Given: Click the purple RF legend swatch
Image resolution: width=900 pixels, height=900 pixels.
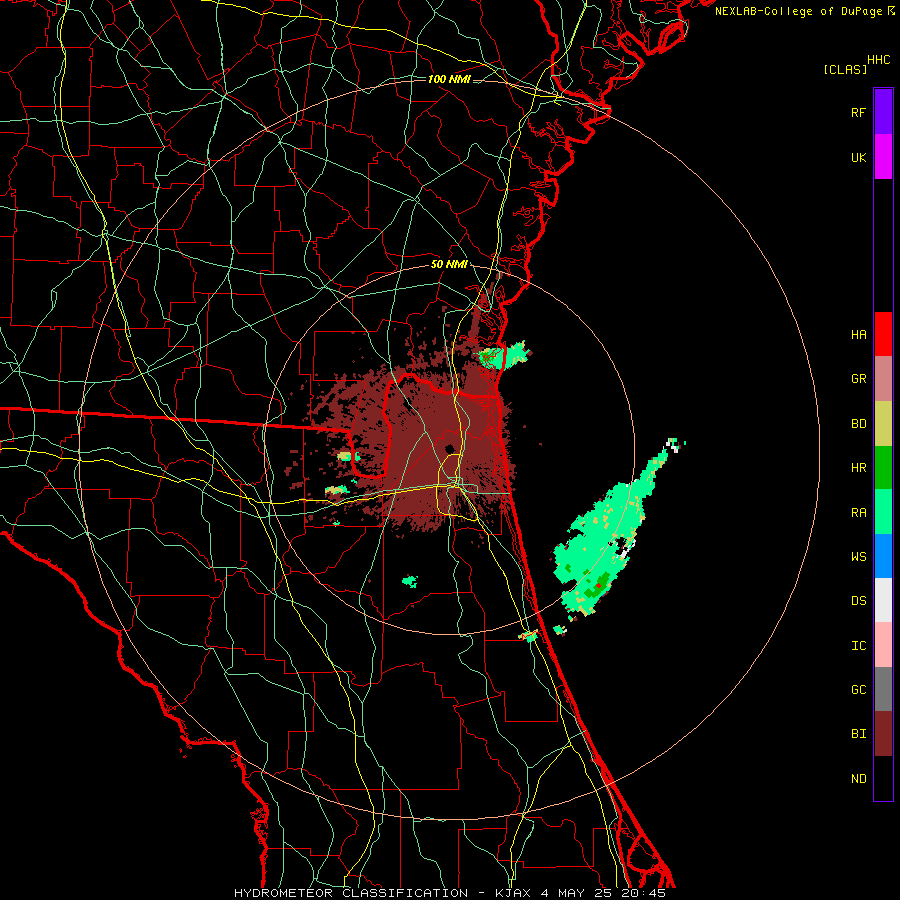Looking at the screenshot, I should (883, 112).
